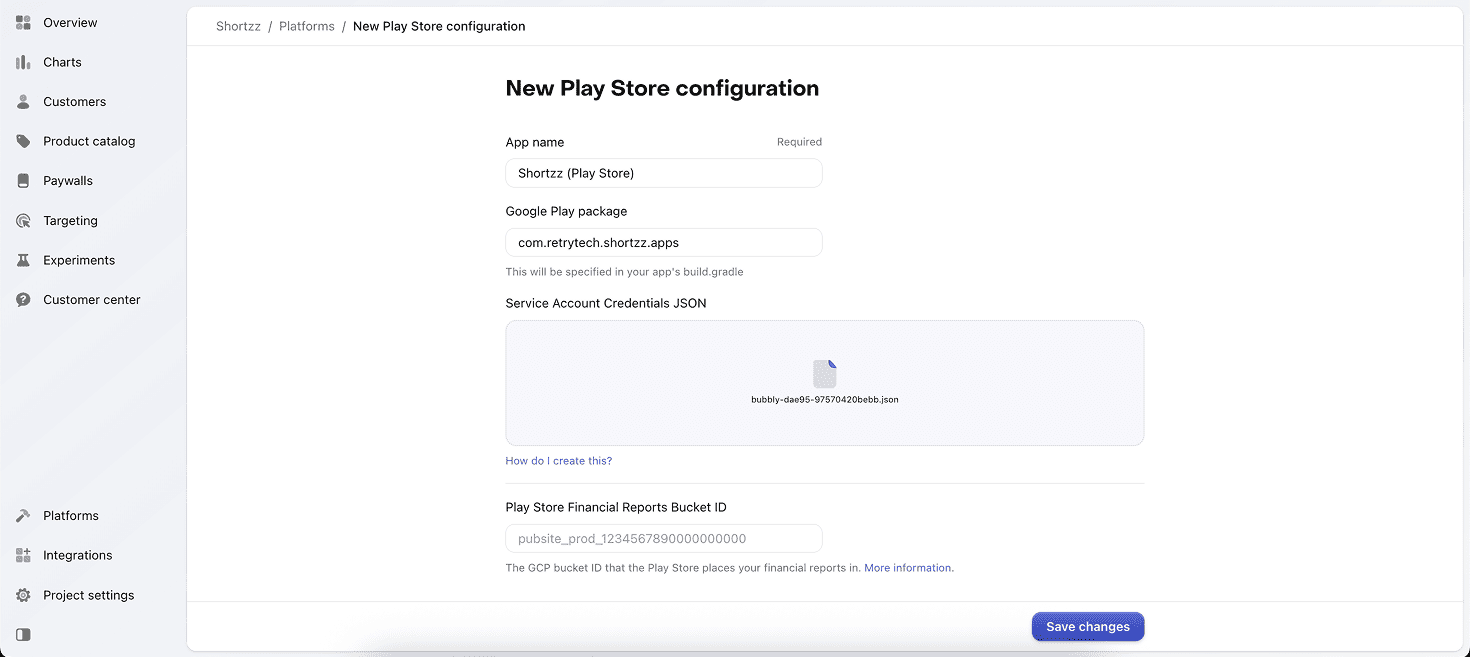Open the More information link
The width and height of the screenshot is (1470, 657).
coord(907,568)
